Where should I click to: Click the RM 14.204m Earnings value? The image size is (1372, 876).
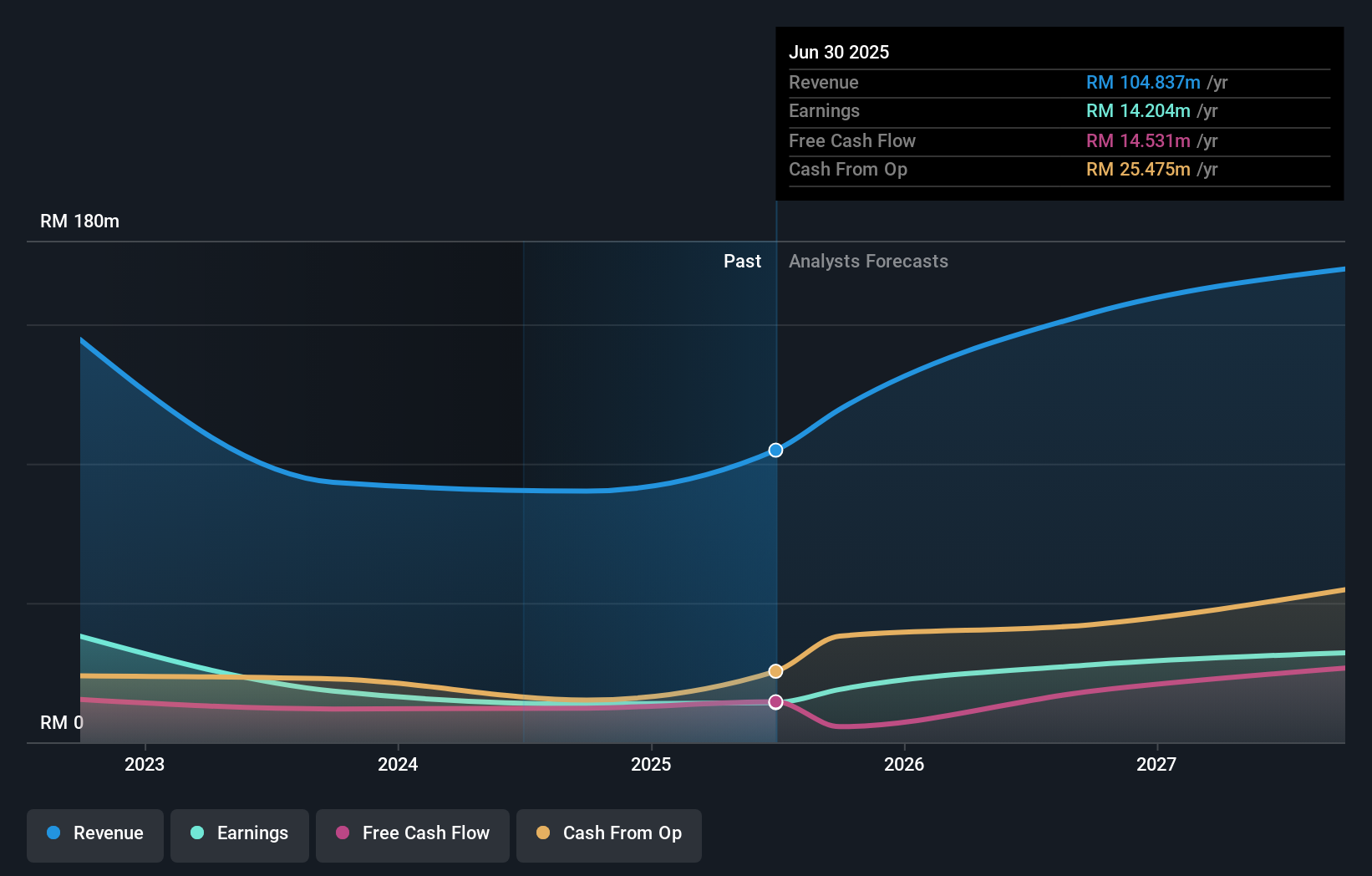point(1136,111)
